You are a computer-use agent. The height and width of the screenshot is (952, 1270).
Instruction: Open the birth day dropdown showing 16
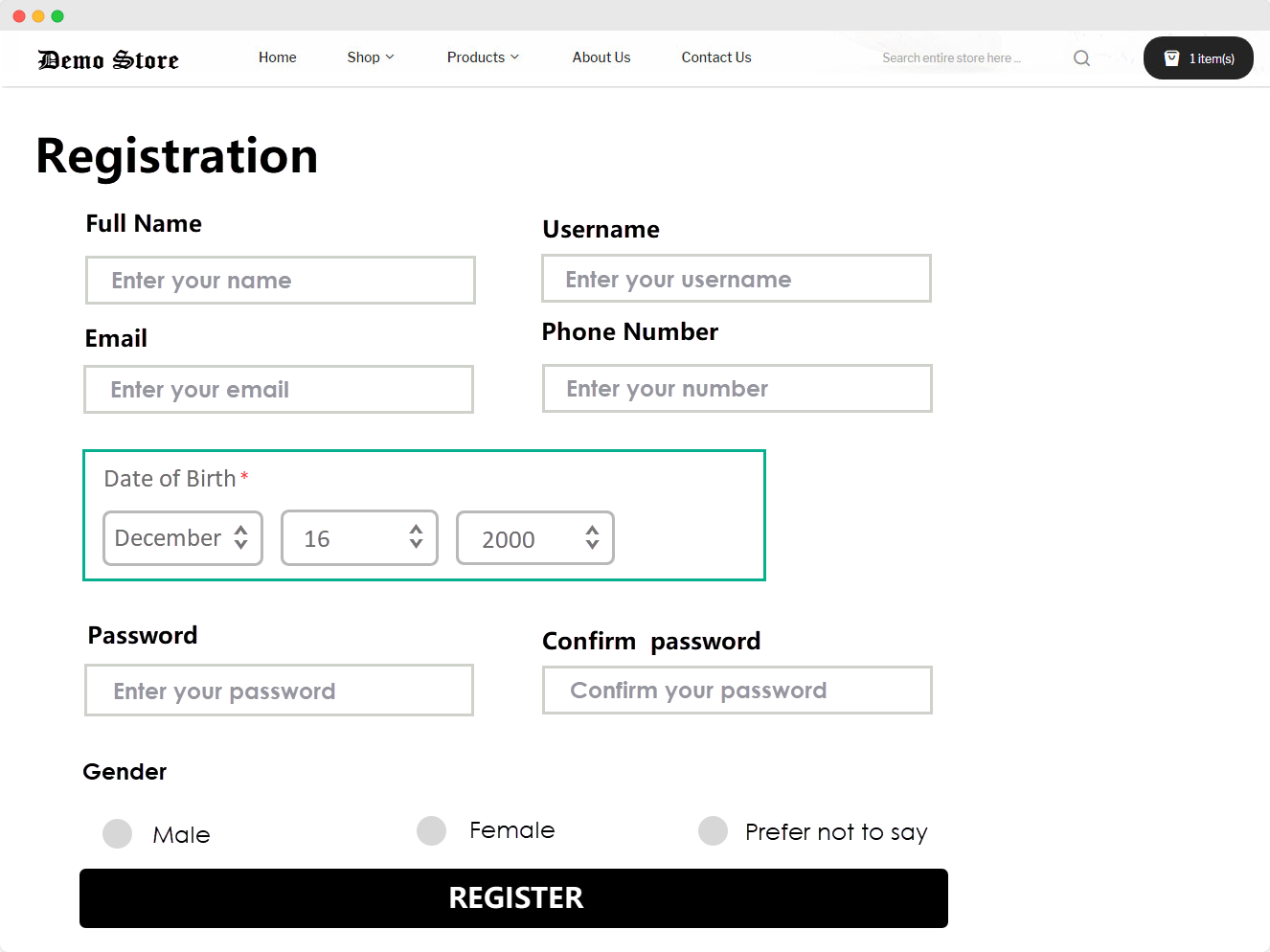click(359, 538)
